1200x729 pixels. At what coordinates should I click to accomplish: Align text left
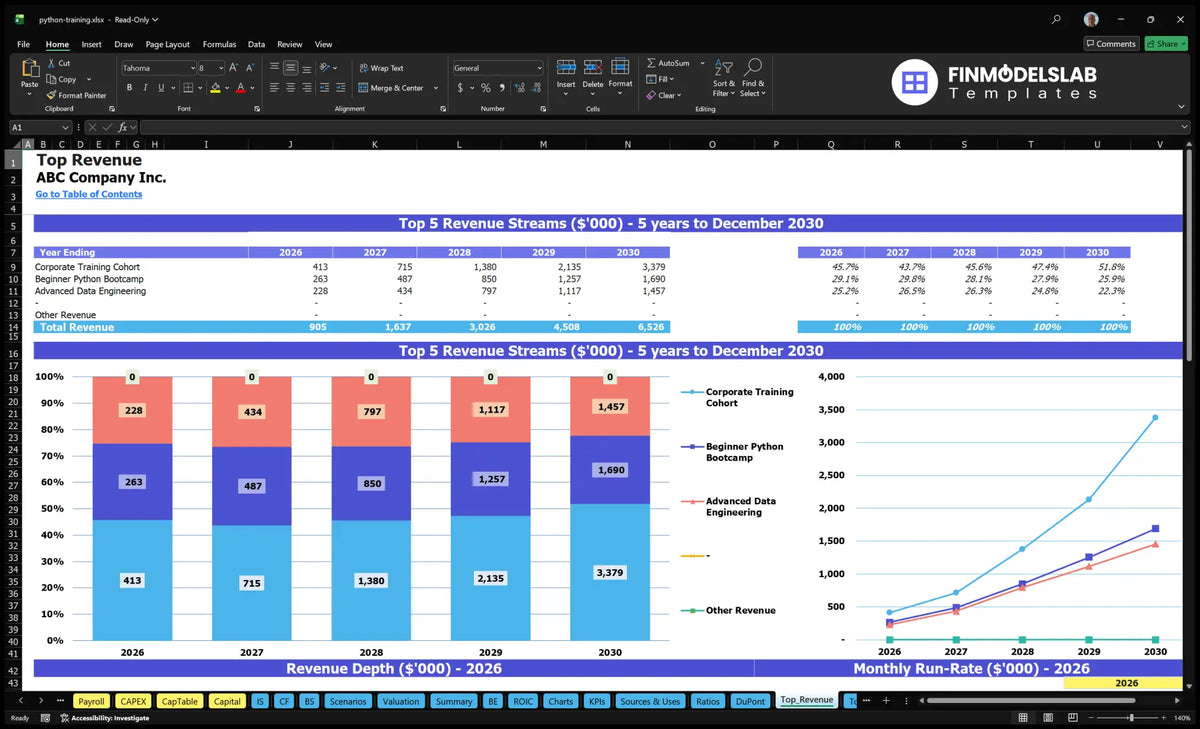[274, 88]
